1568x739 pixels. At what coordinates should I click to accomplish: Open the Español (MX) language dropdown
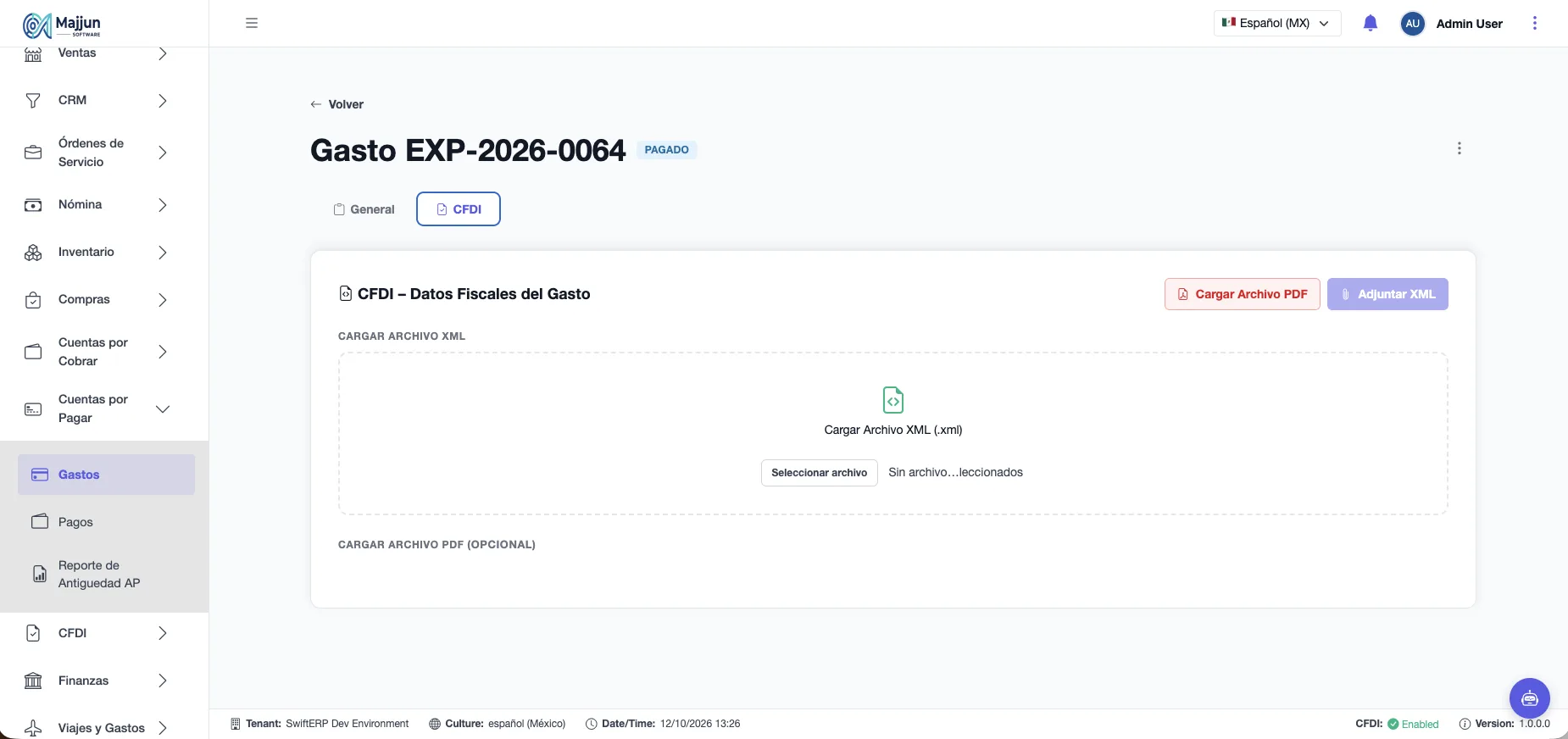[1277, 23]
